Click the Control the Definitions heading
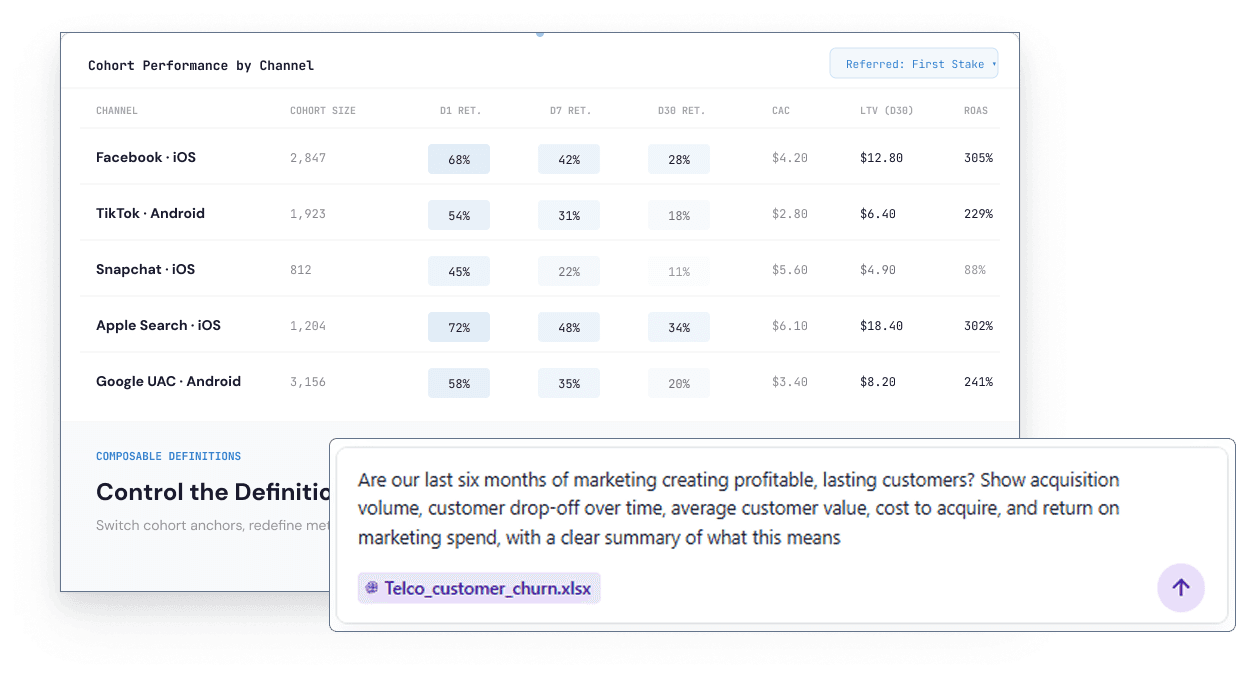Screen dimensions: 1236x680 213,492
